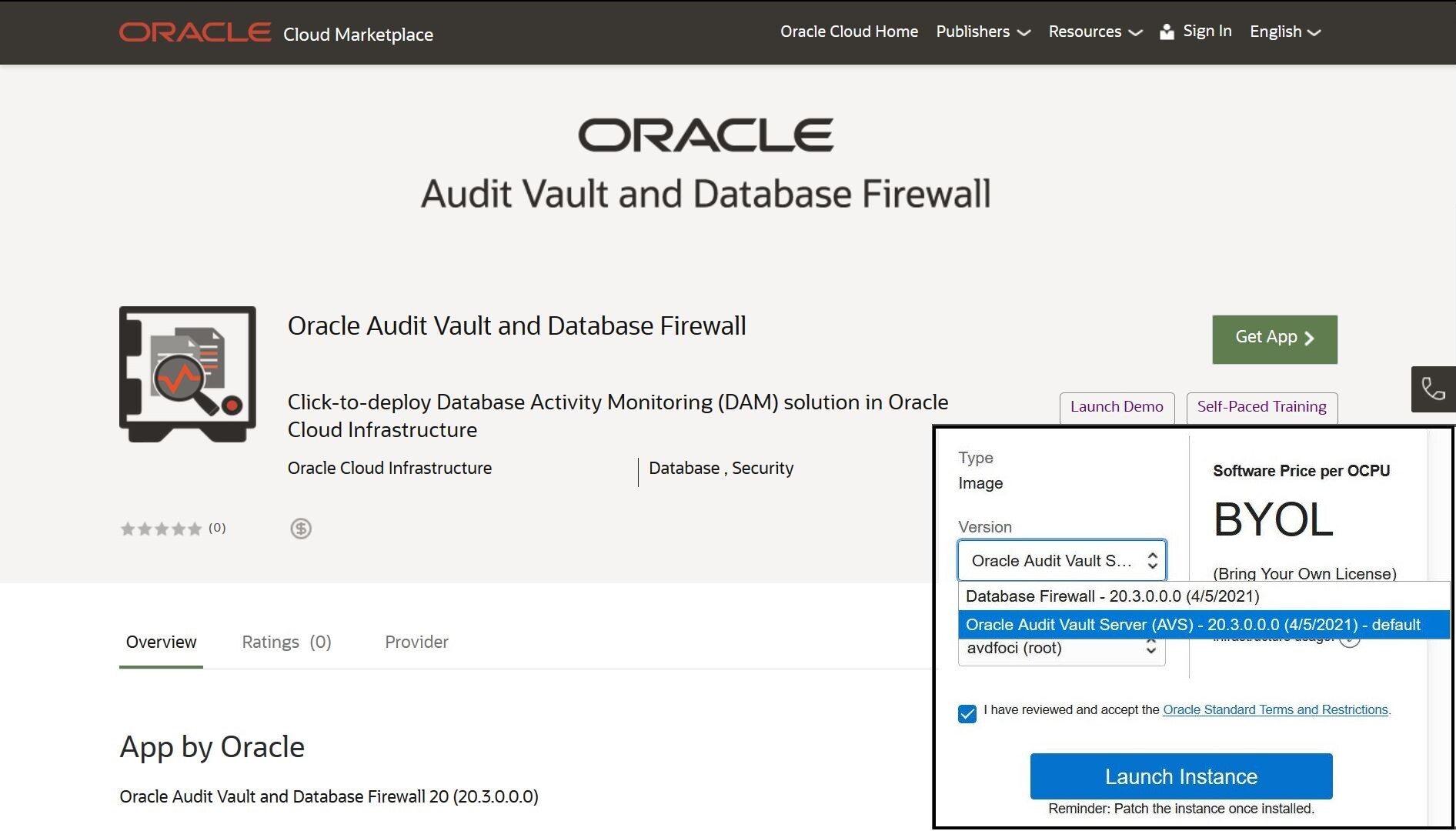Click the five-star rating icons
Viewport: 1456px width, 831px height.
pos(161,529)
